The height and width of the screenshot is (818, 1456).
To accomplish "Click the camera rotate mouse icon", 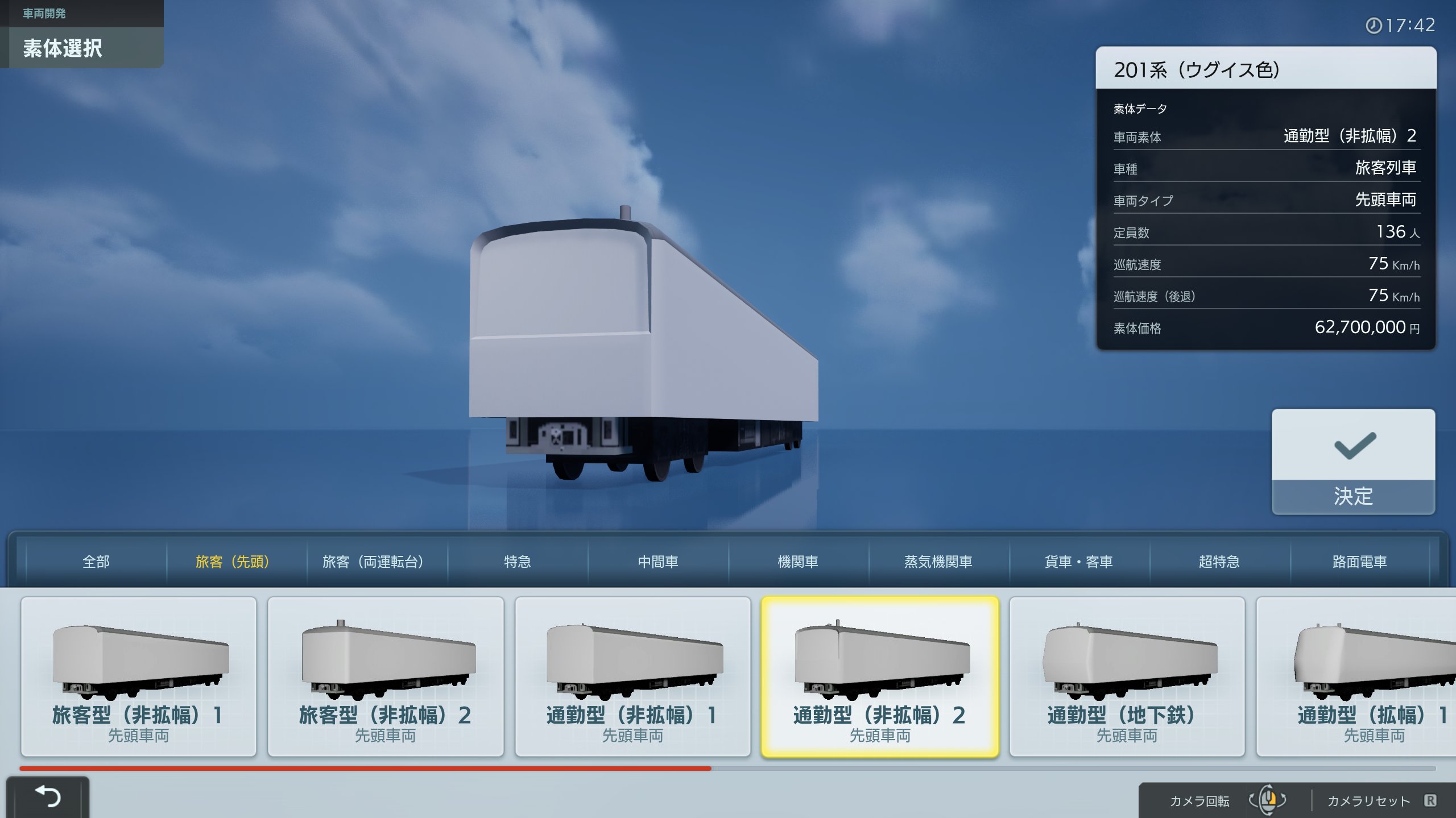I will pos(1267,800).
